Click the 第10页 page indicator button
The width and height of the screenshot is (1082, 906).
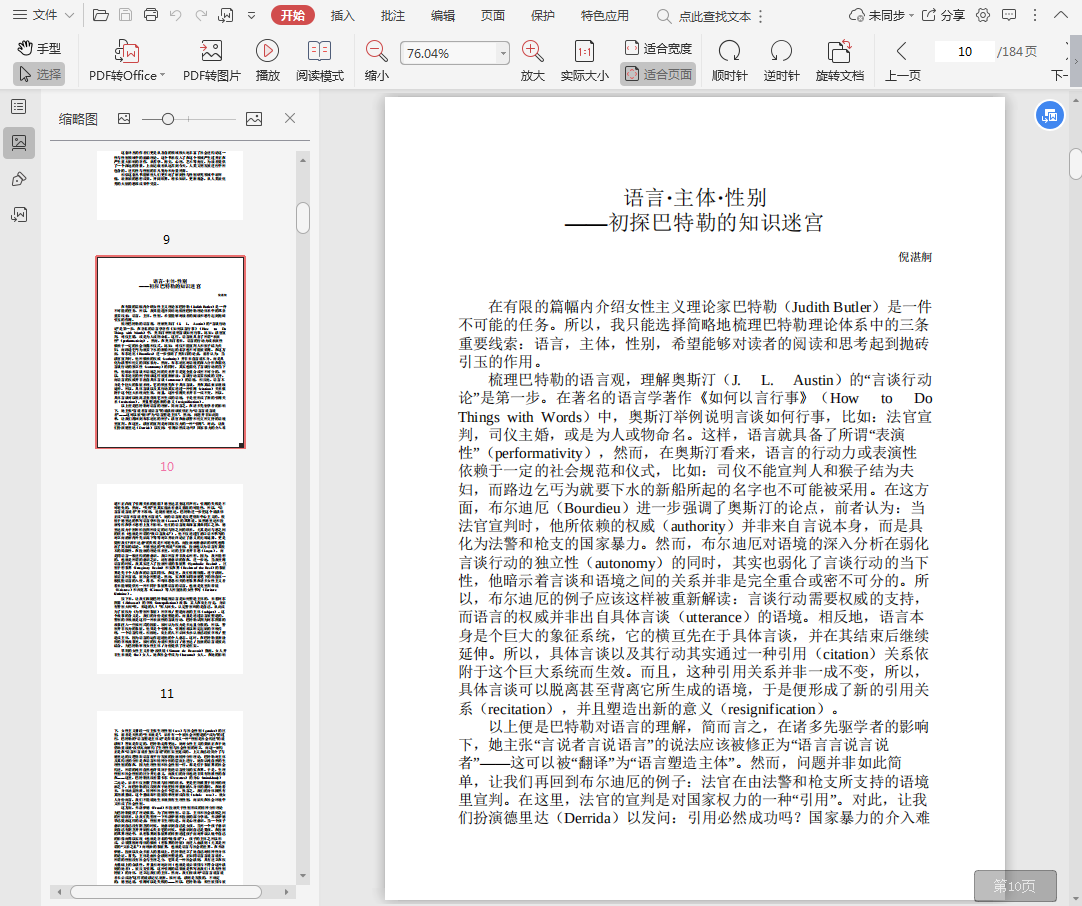click(1015, 886)
